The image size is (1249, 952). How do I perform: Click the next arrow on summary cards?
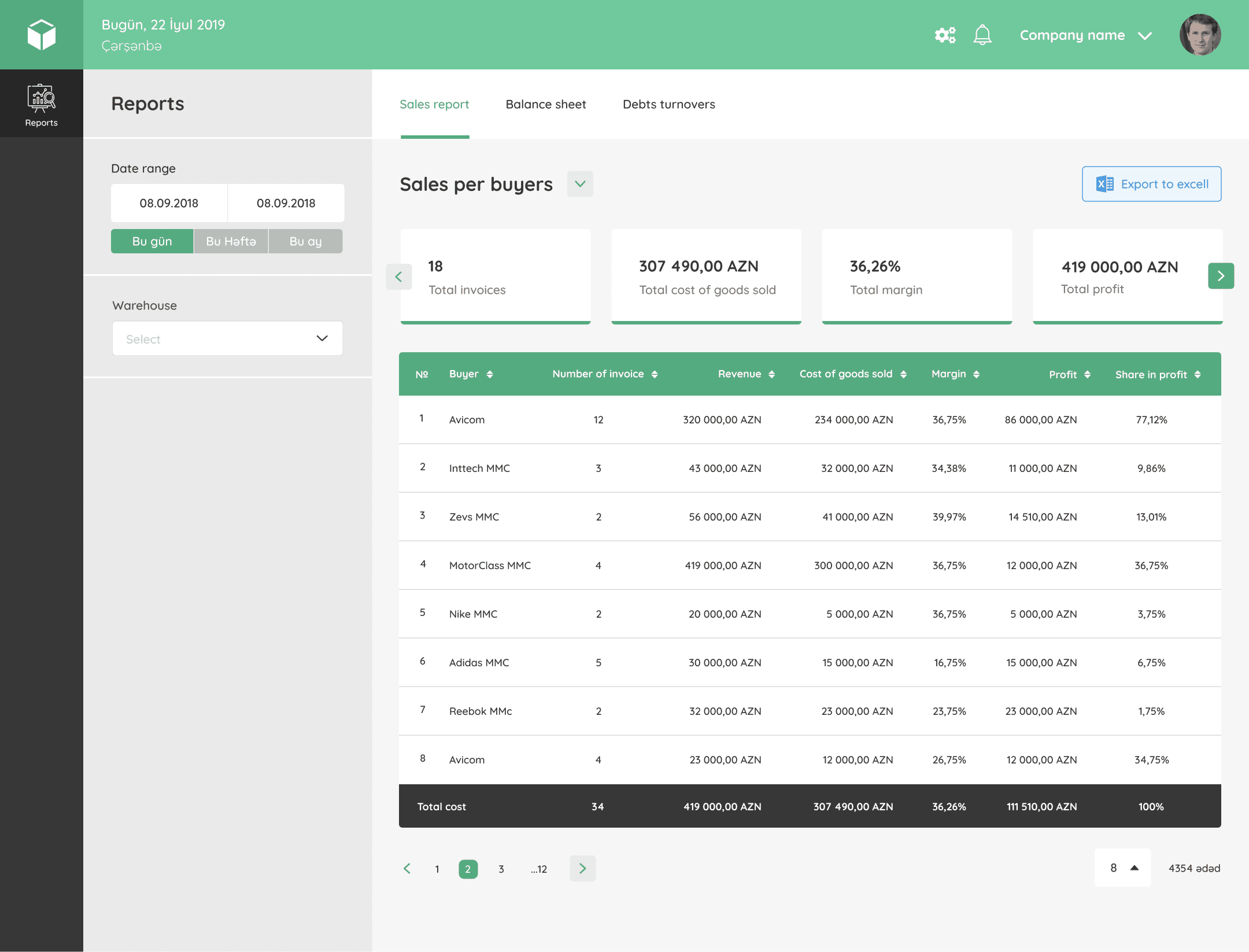click(x=1221, y=276)
